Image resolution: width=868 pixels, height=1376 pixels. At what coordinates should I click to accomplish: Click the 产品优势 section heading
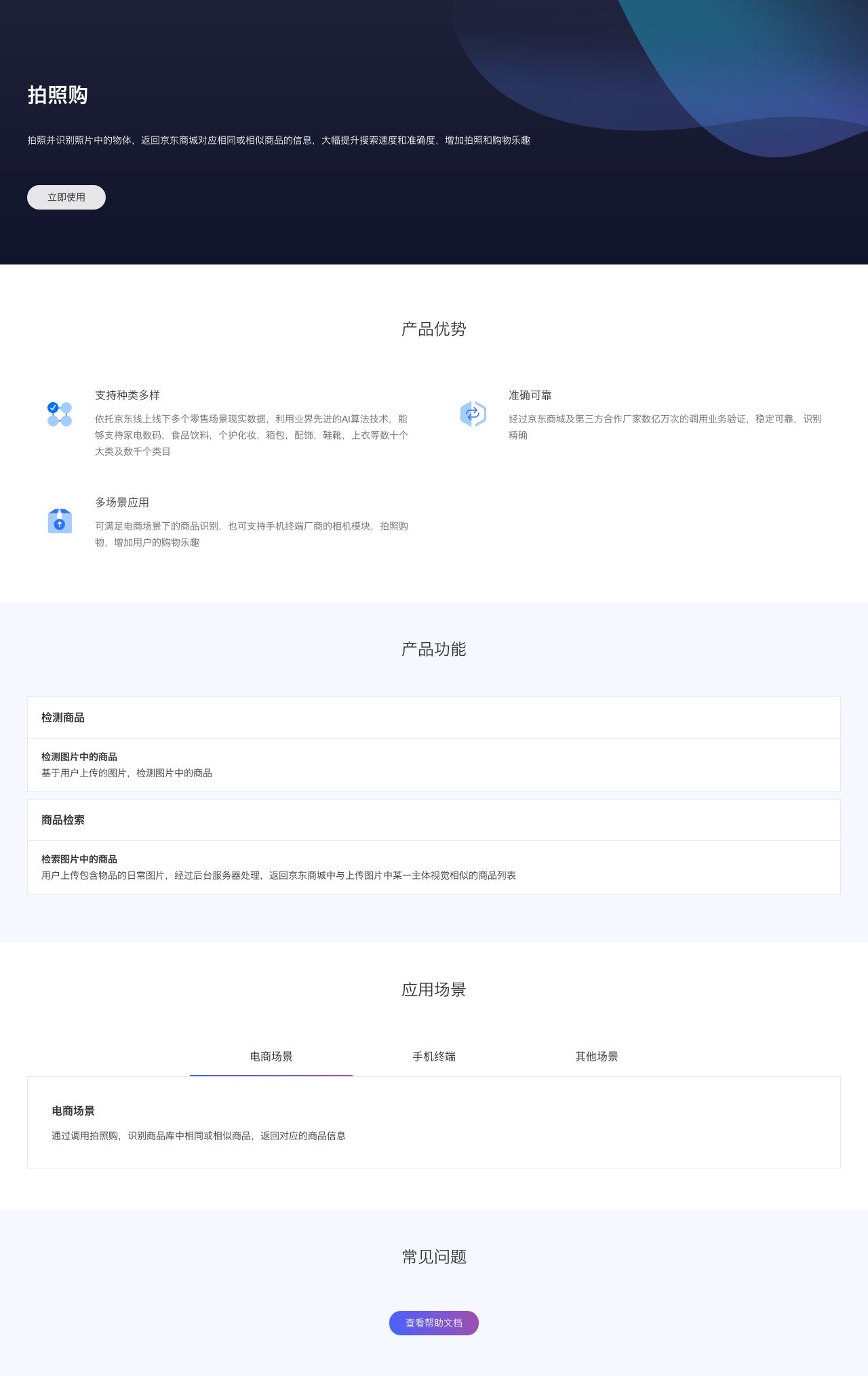434,329
